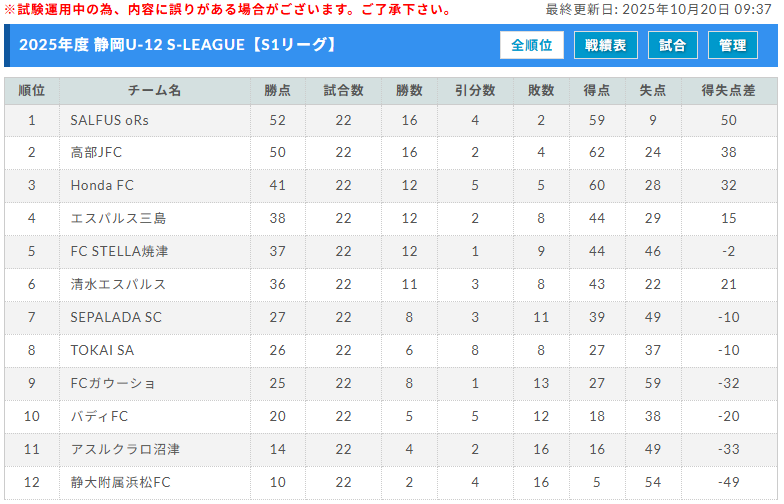Viewport: 784px width, 504px height.
Task: Open the Honda FC team row
Action: 102,186
